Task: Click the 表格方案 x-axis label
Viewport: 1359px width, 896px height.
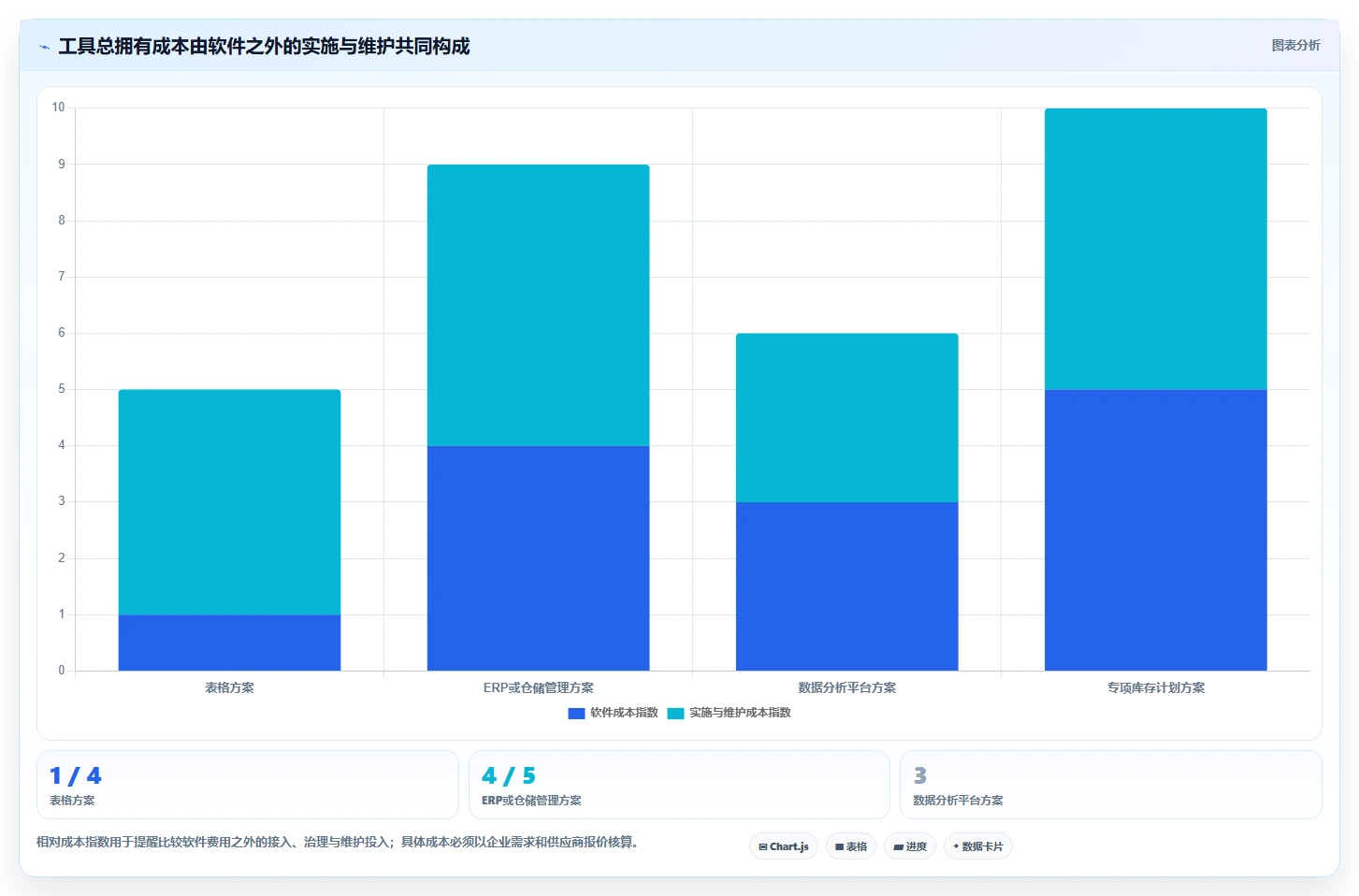Action: point(229,687)
